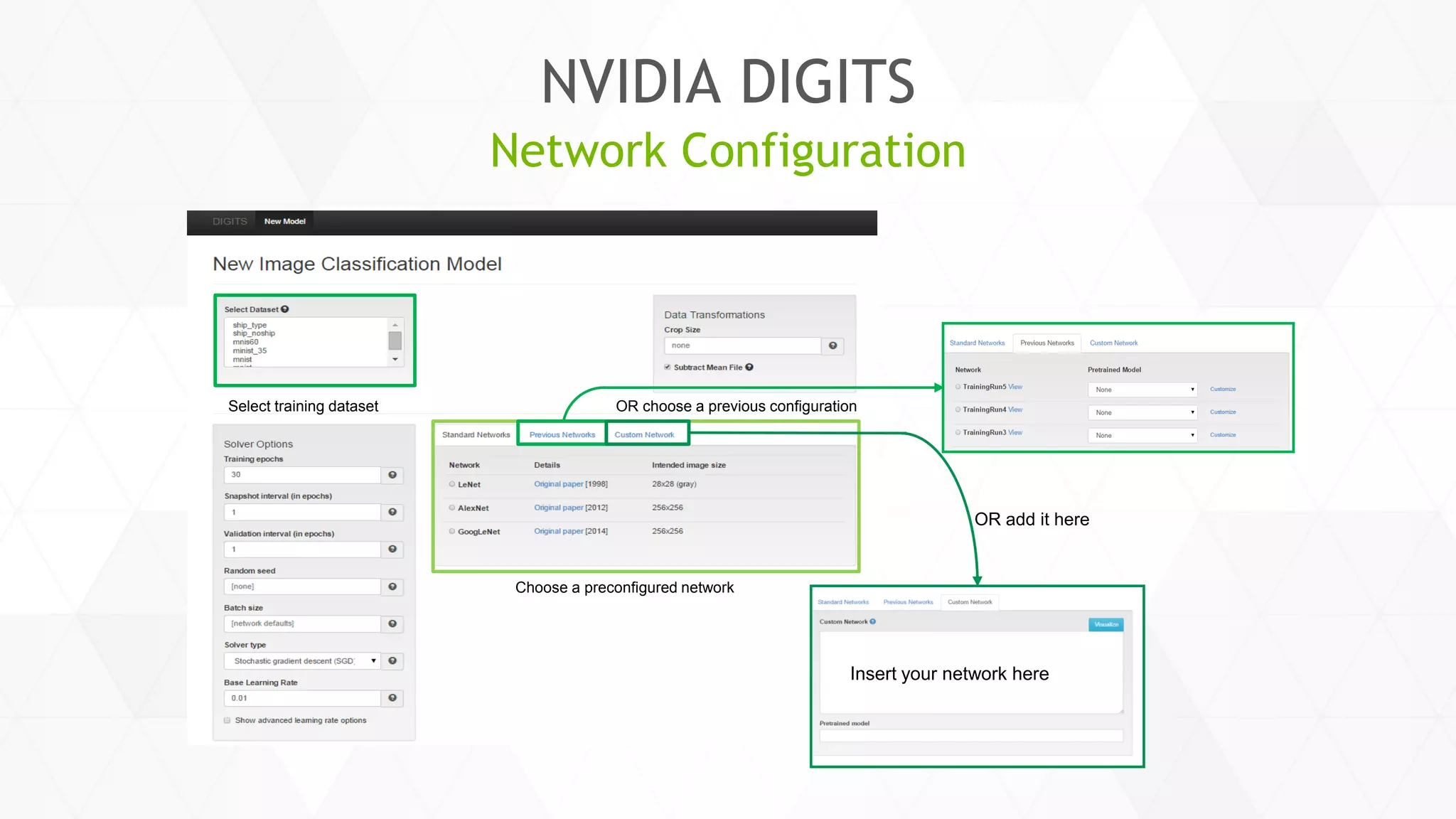Click help icon beside Random seed
The width and height of the screenshot is (1456, 819).
pos(392,587)
